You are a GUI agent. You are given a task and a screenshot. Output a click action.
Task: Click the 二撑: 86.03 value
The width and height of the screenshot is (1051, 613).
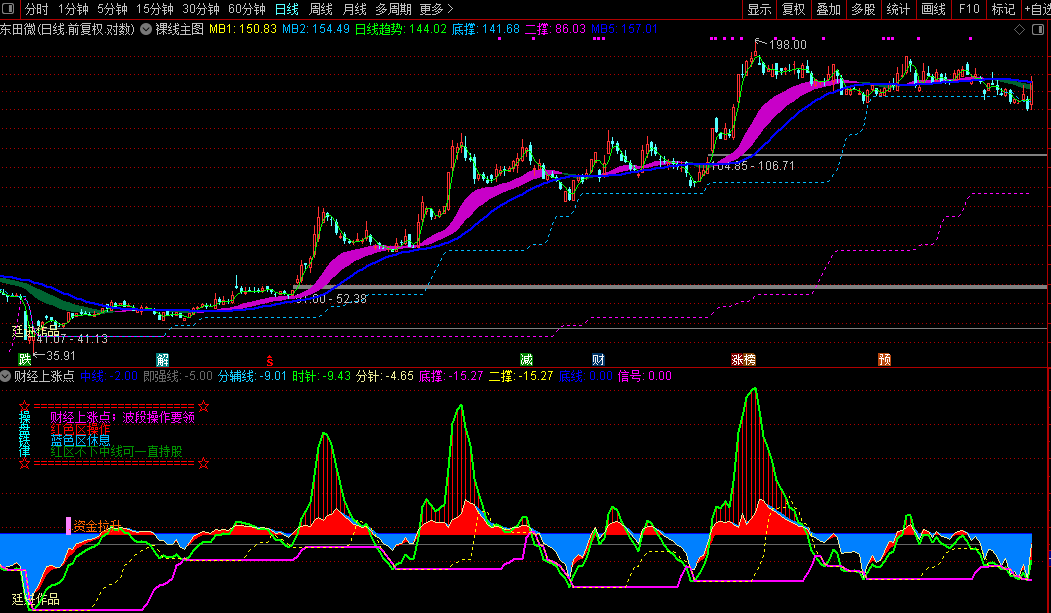pyautogui.click(x=556, y=29)
